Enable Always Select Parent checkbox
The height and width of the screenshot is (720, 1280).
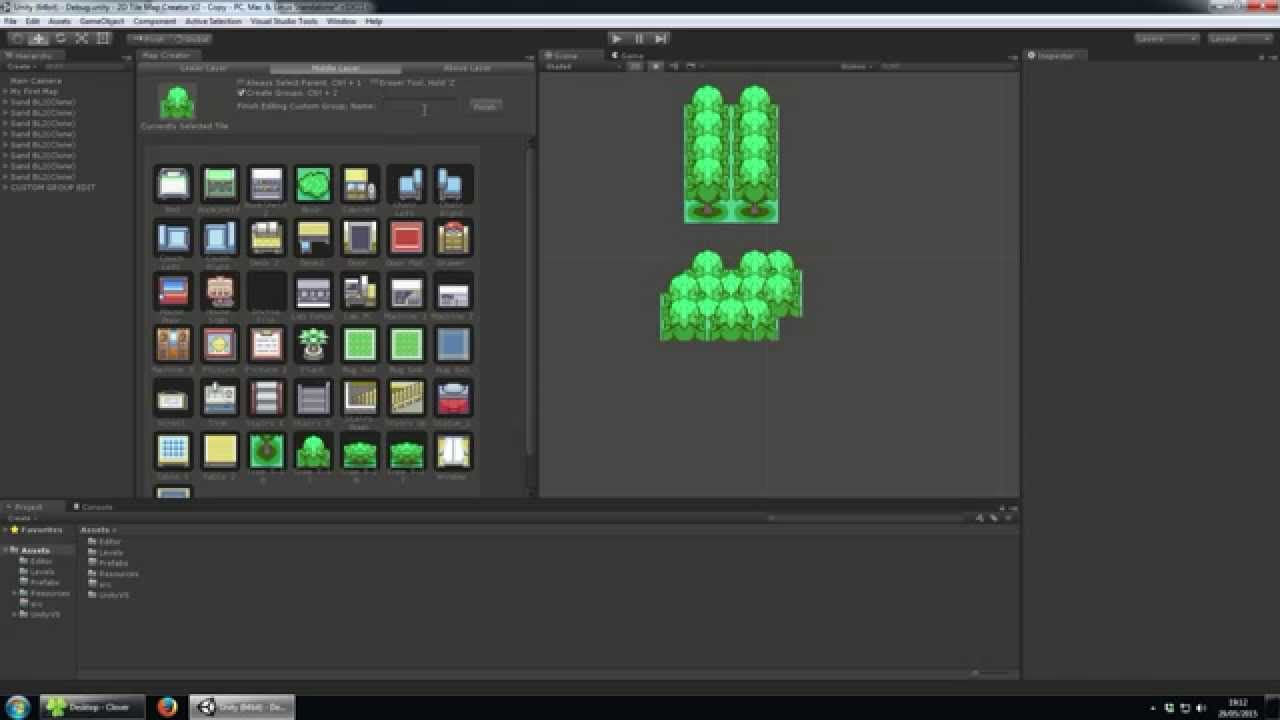tap(241, 82)
